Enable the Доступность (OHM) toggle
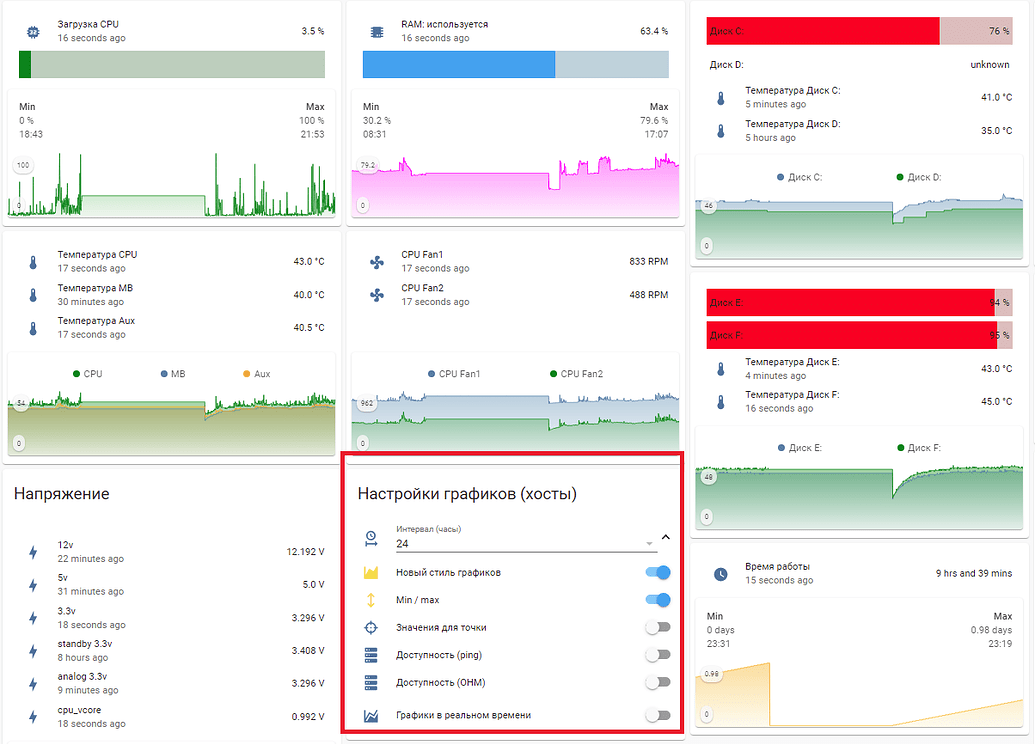The width and height of the screenshot is (1035, 744). coord(657,682)
